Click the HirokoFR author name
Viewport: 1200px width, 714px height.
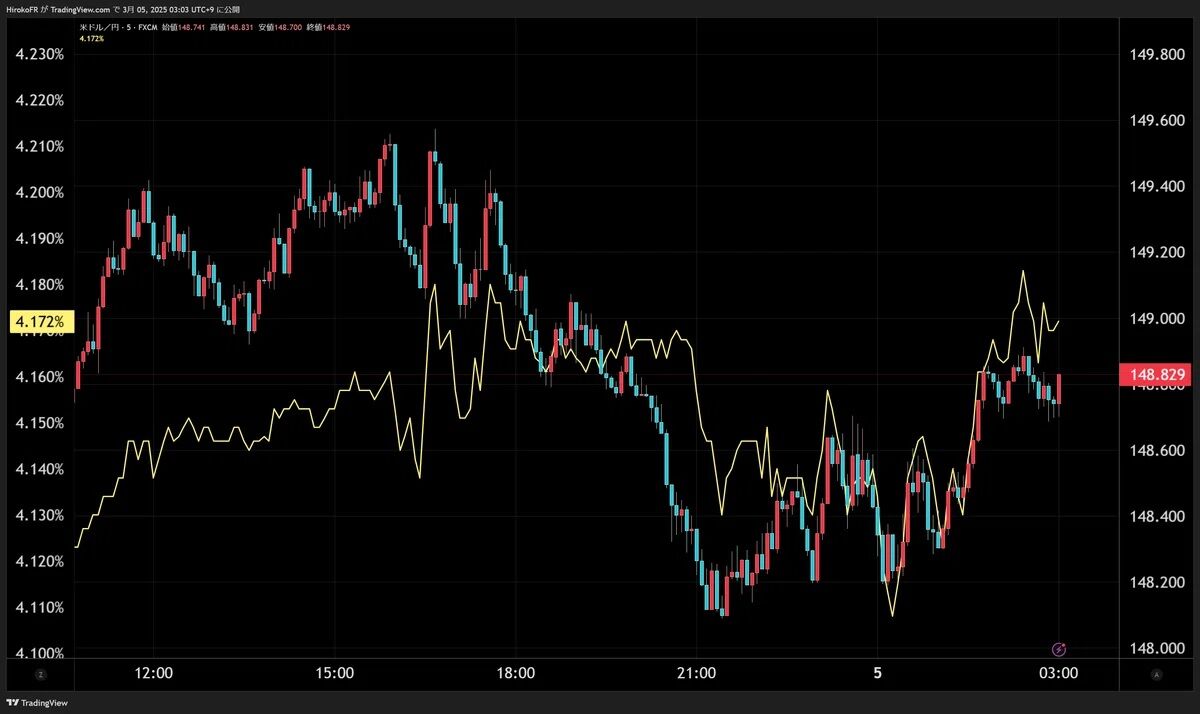pos(21,10)
